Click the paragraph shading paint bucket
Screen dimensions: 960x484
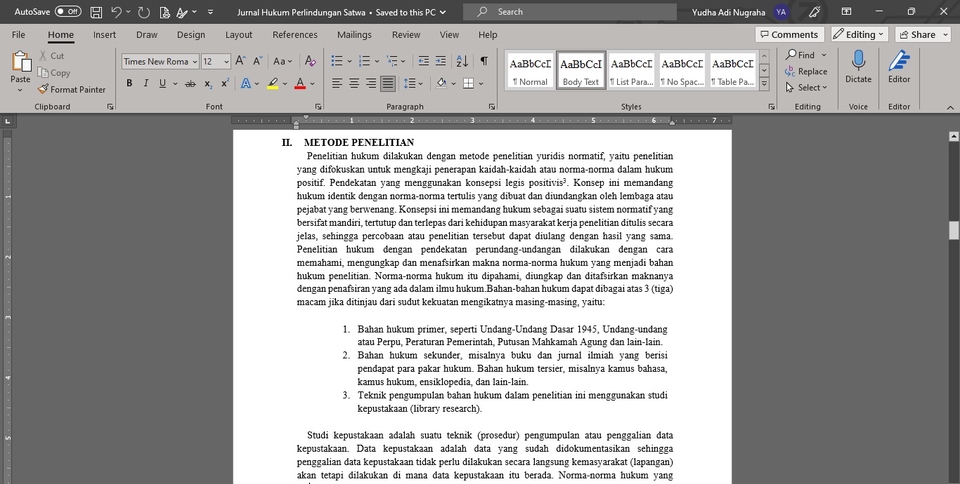tap(441, 84)
